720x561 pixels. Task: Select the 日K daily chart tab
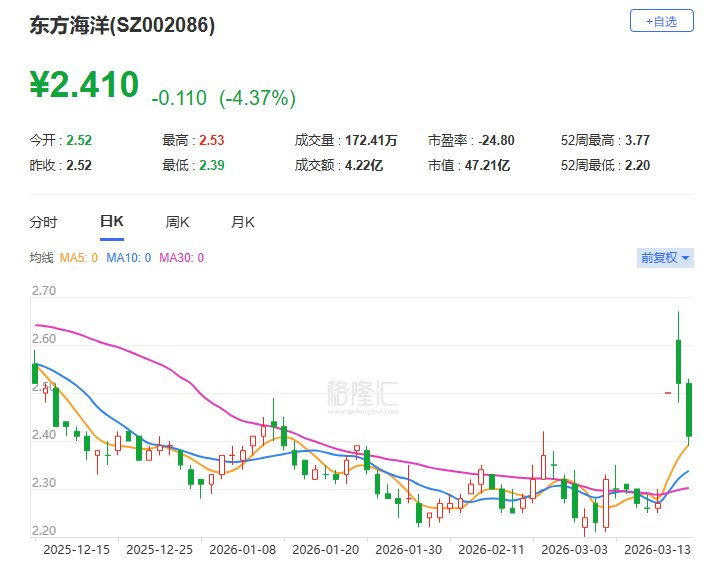pyautogui.click(x=111, y=222)
